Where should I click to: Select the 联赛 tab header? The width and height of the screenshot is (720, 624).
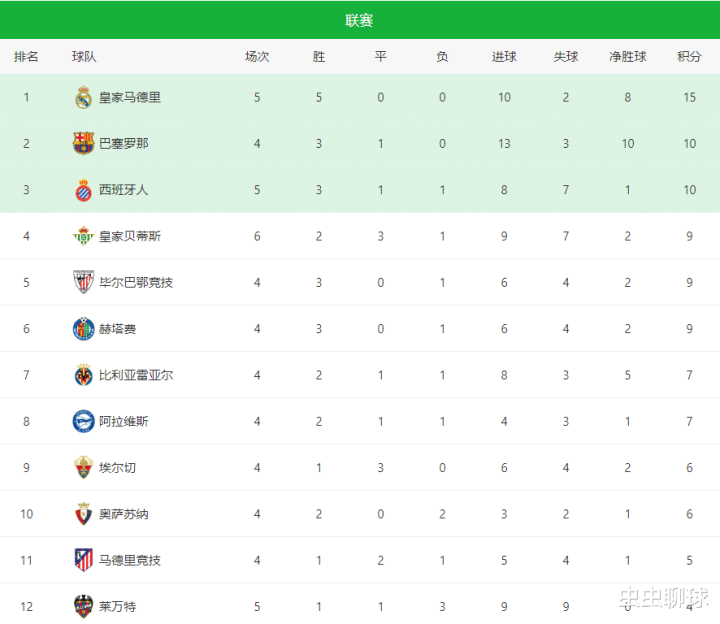coord(360,20)
